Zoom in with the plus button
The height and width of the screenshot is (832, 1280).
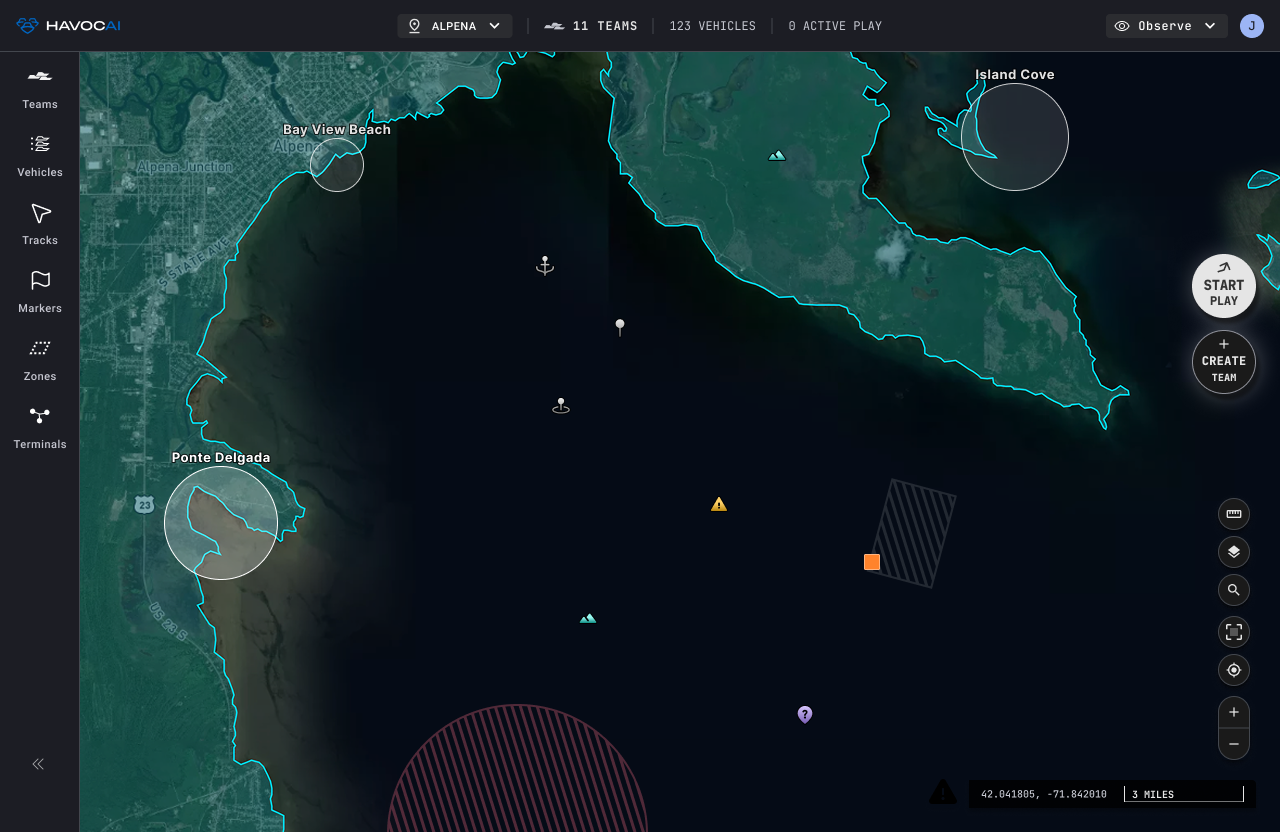pyautogui.click(x=1234, y=712)
